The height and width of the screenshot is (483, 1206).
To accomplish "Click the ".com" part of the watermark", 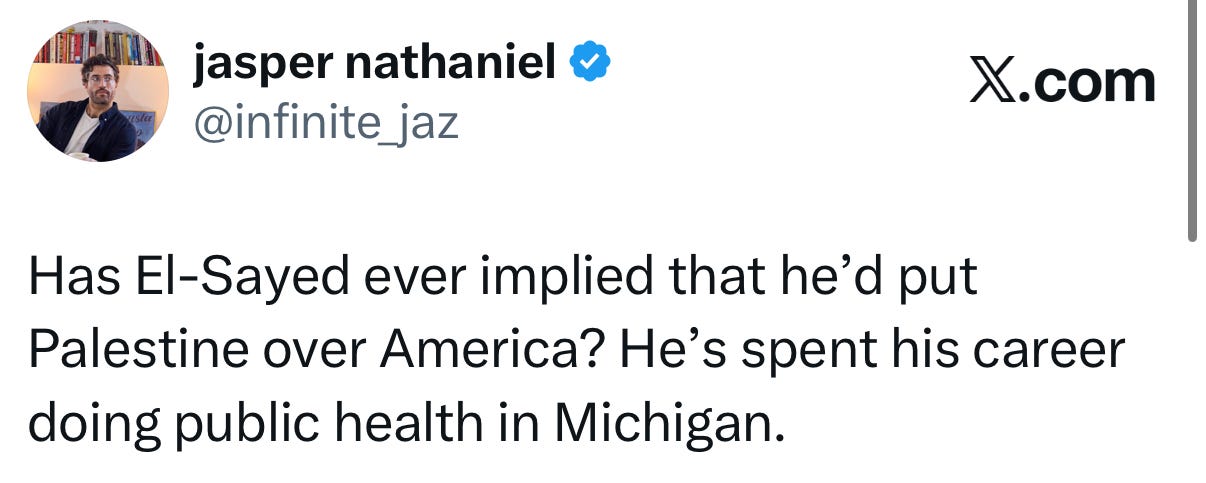I will (1085, 83).
